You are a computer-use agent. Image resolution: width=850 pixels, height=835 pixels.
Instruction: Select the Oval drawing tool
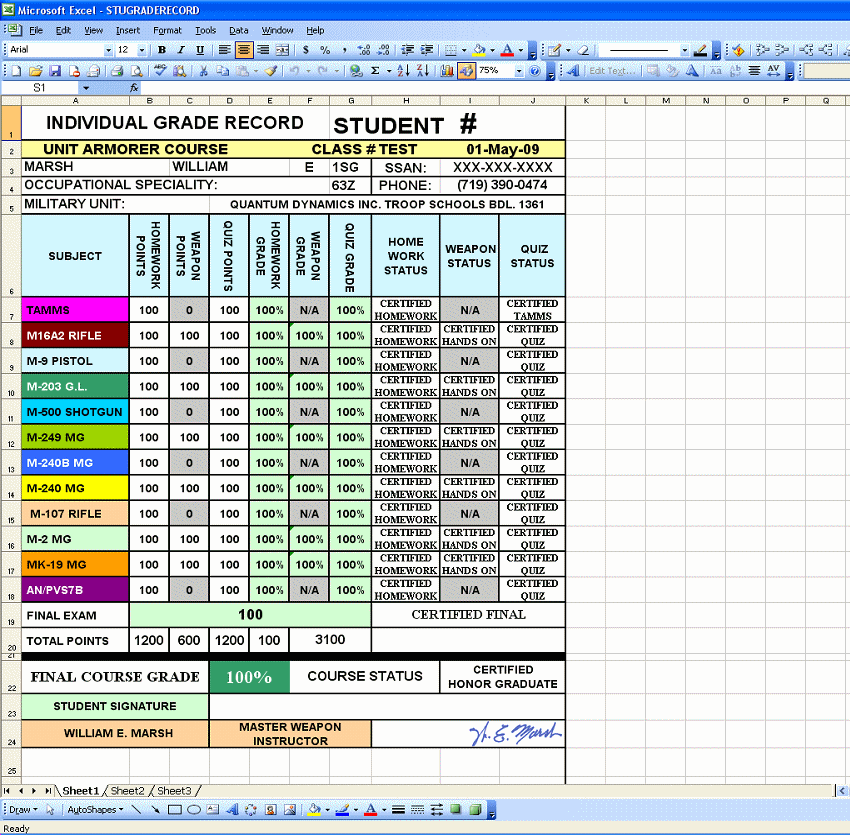(x=194, y=810)
